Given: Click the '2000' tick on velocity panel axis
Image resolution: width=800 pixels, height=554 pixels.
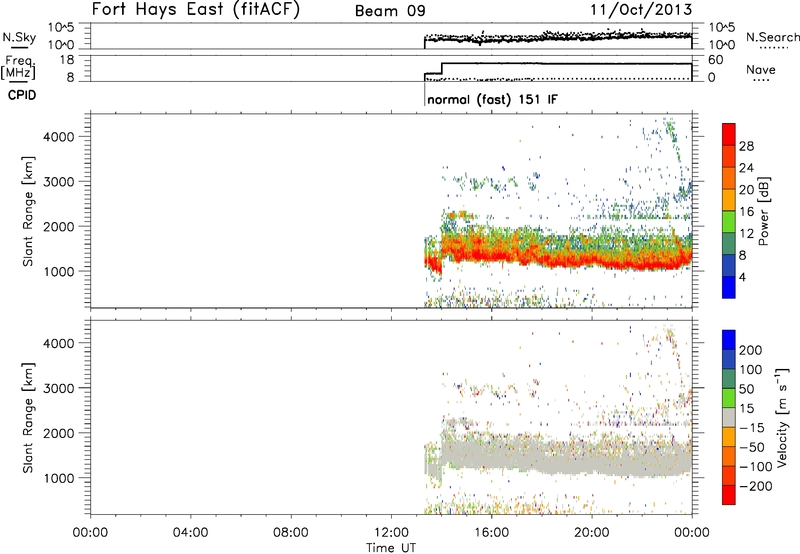Looking at the screenshot, I should [x=59, y=433].
